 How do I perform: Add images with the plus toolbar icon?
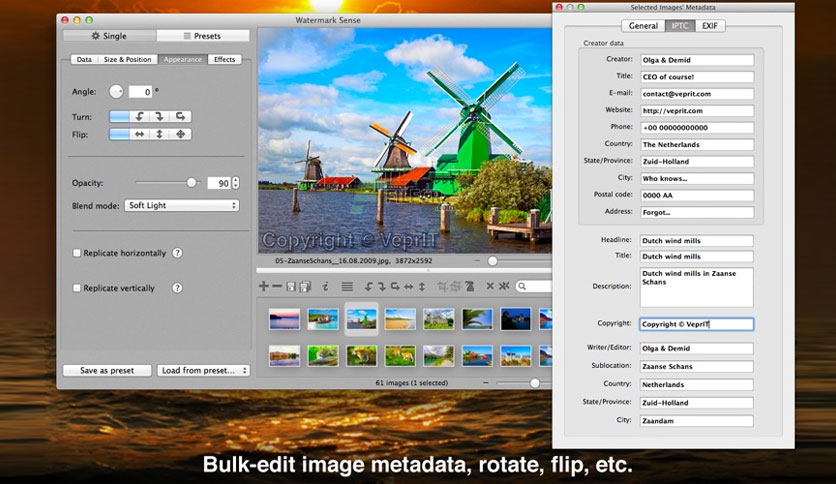click(x=263, y=286)
